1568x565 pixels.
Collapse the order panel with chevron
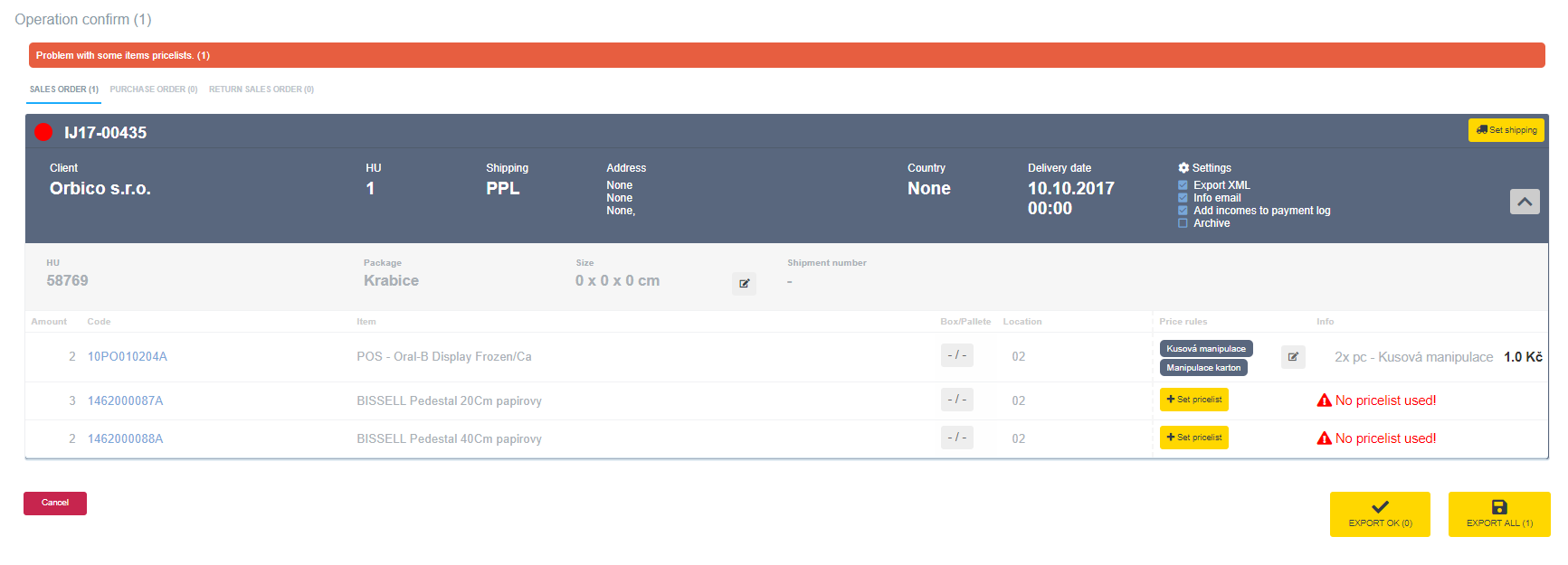click(x=1524, y=202)
